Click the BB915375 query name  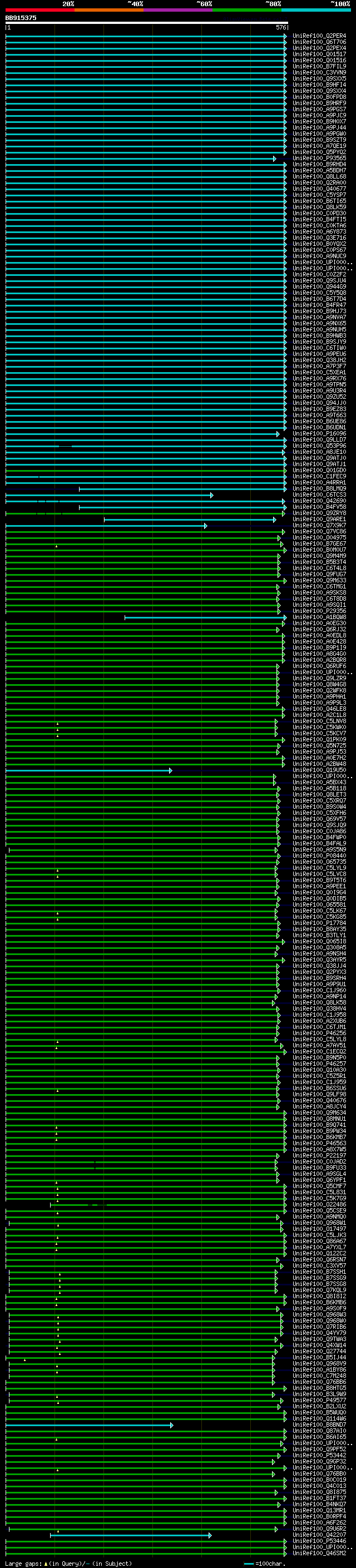21,18
